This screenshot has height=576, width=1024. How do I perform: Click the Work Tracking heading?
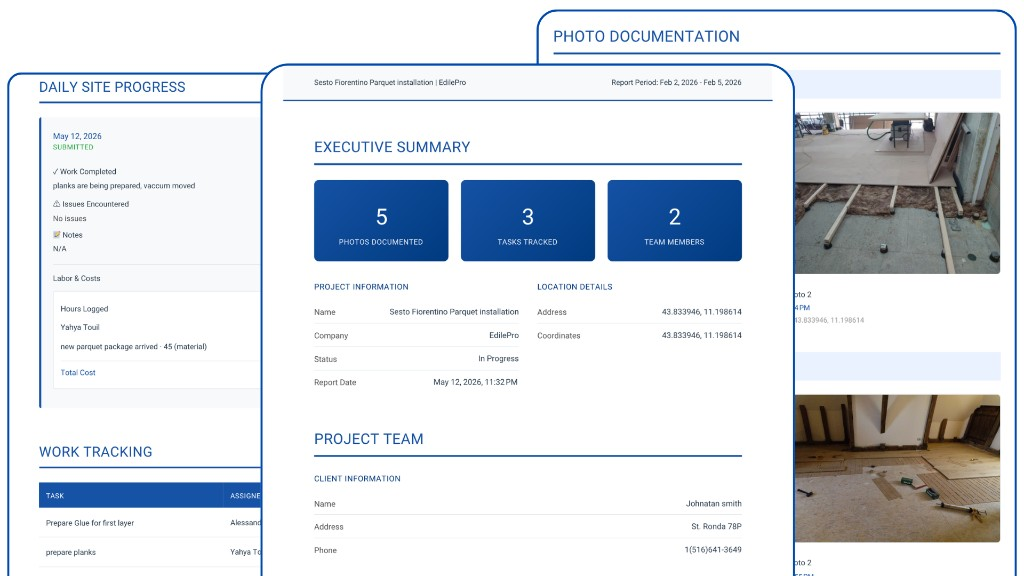(x=95, y=452)
